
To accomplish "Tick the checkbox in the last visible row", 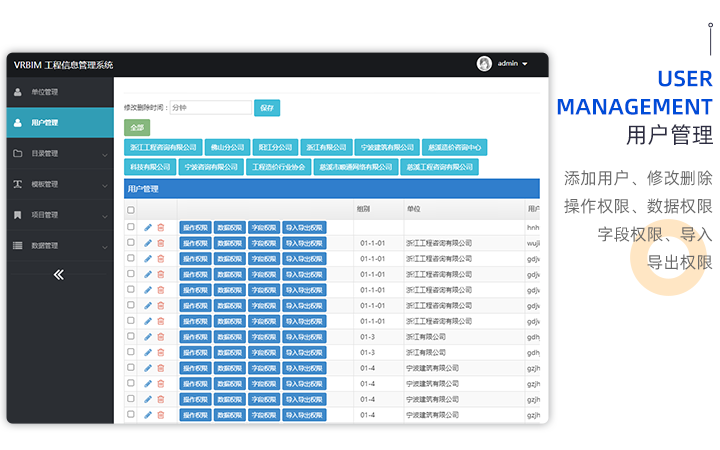I will pyautogui.click(x=130, y=414).
